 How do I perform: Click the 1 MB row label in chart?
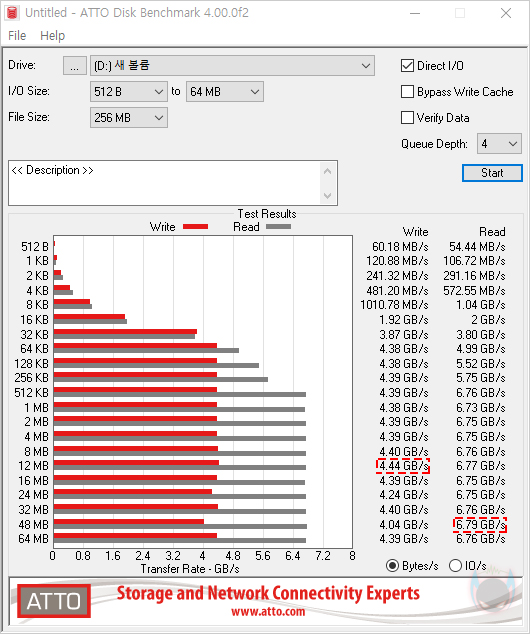[36, 408]
